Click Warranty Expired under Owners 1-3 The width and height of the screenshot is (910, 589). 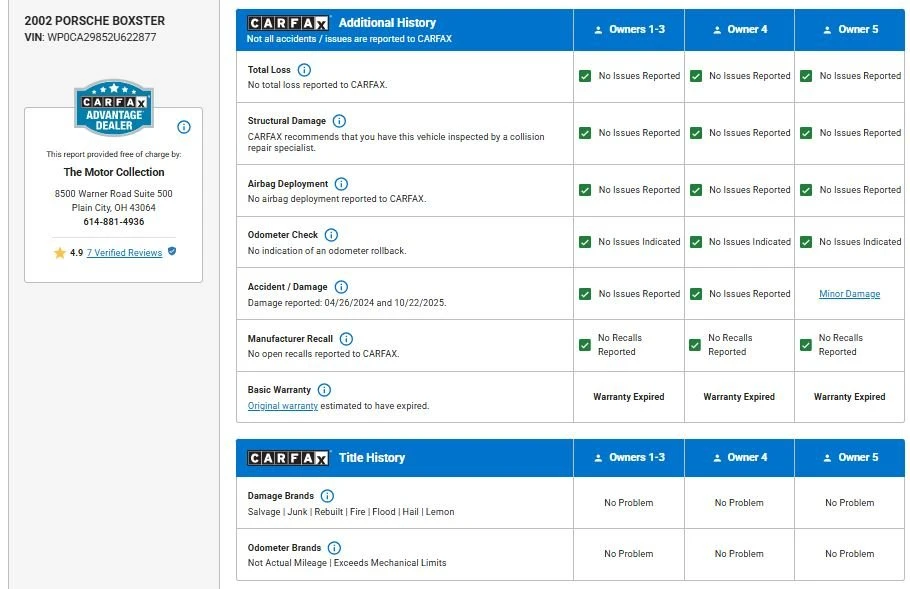coord(629,397)
